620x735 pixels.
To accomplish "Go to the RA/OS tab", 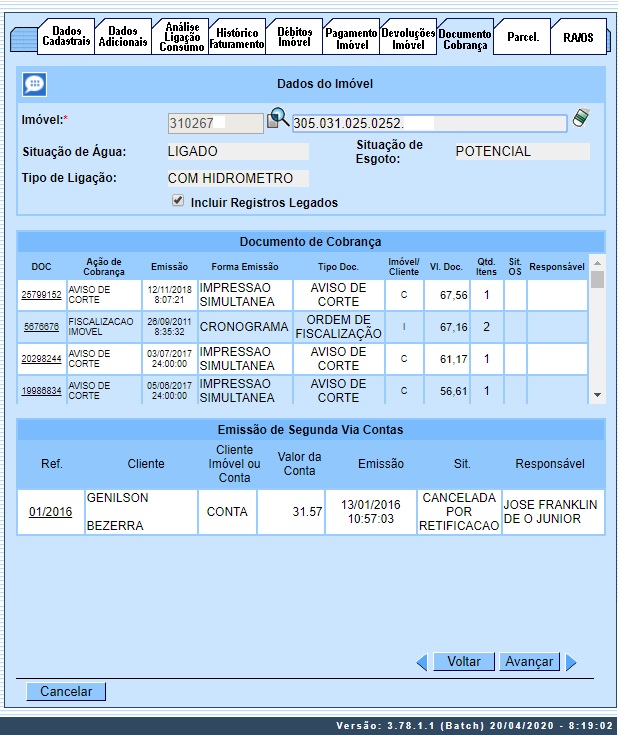I will pyautogui.click(x=578, y=38).
